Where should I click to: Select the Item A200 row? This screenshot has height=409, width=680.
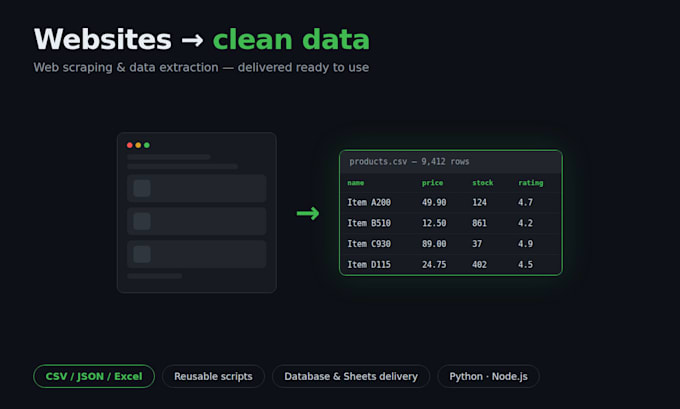point(451,202)
